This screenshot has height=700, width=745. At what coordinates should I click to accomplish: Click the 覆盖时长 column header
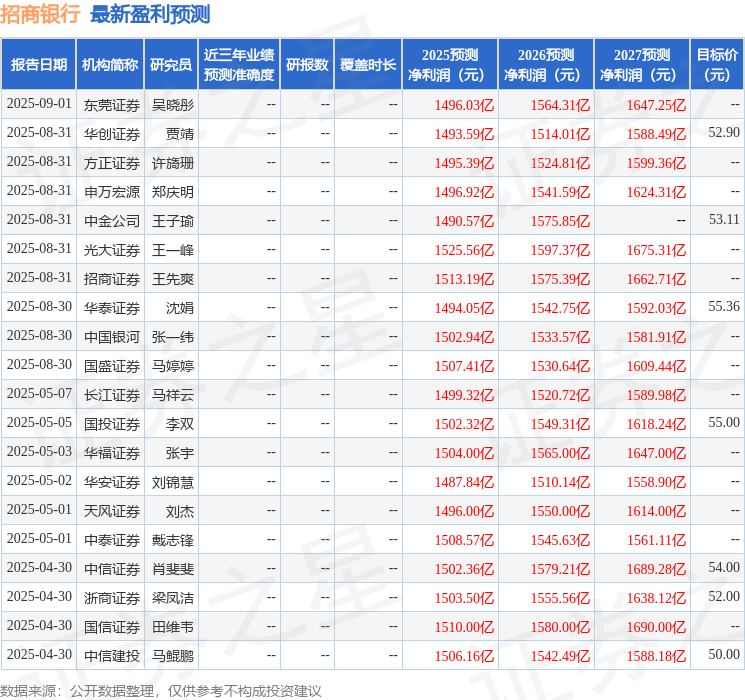368,65
